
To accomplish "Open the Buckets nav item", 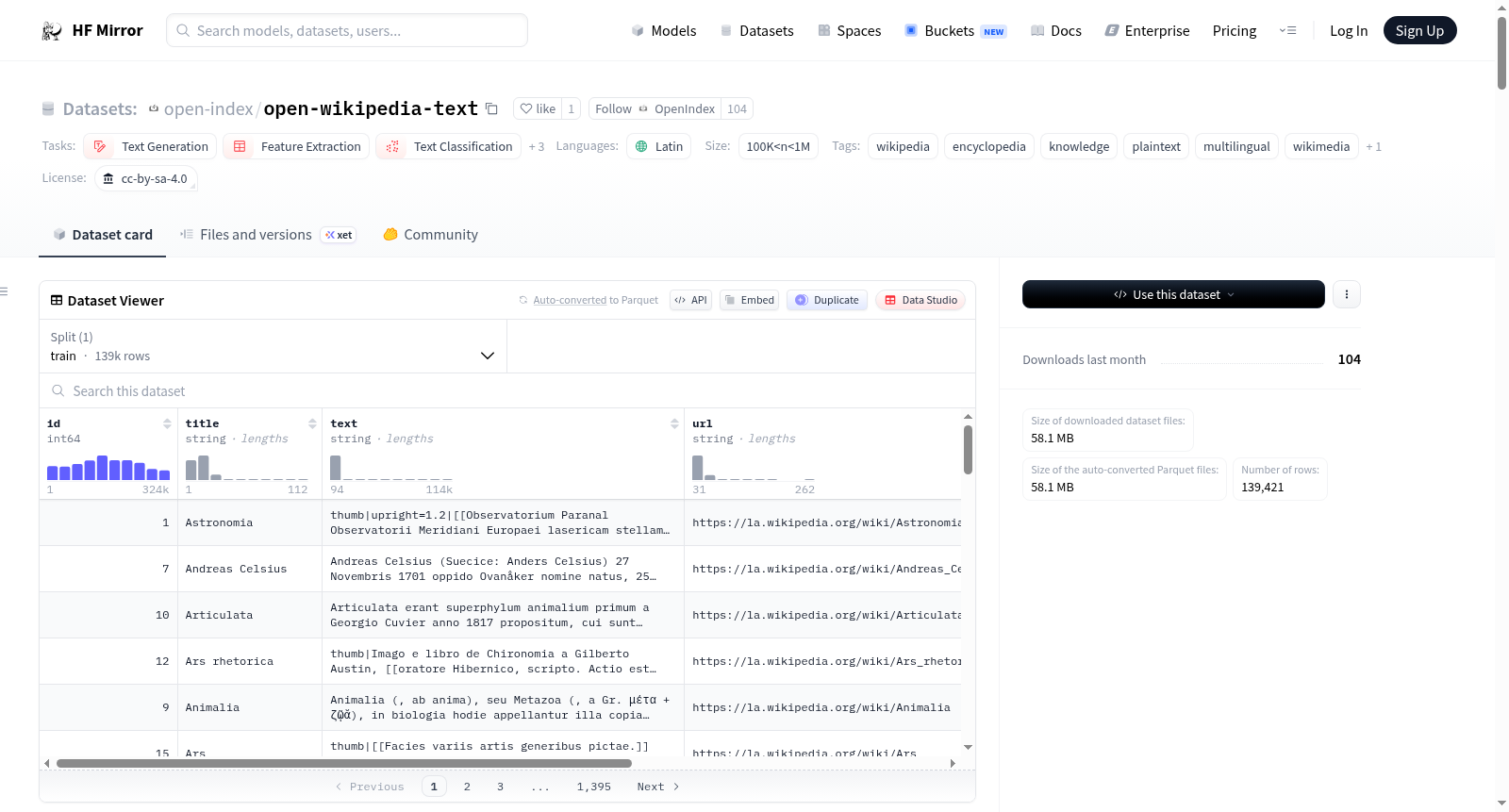I will pyautogui.click(x=955, y=31).
